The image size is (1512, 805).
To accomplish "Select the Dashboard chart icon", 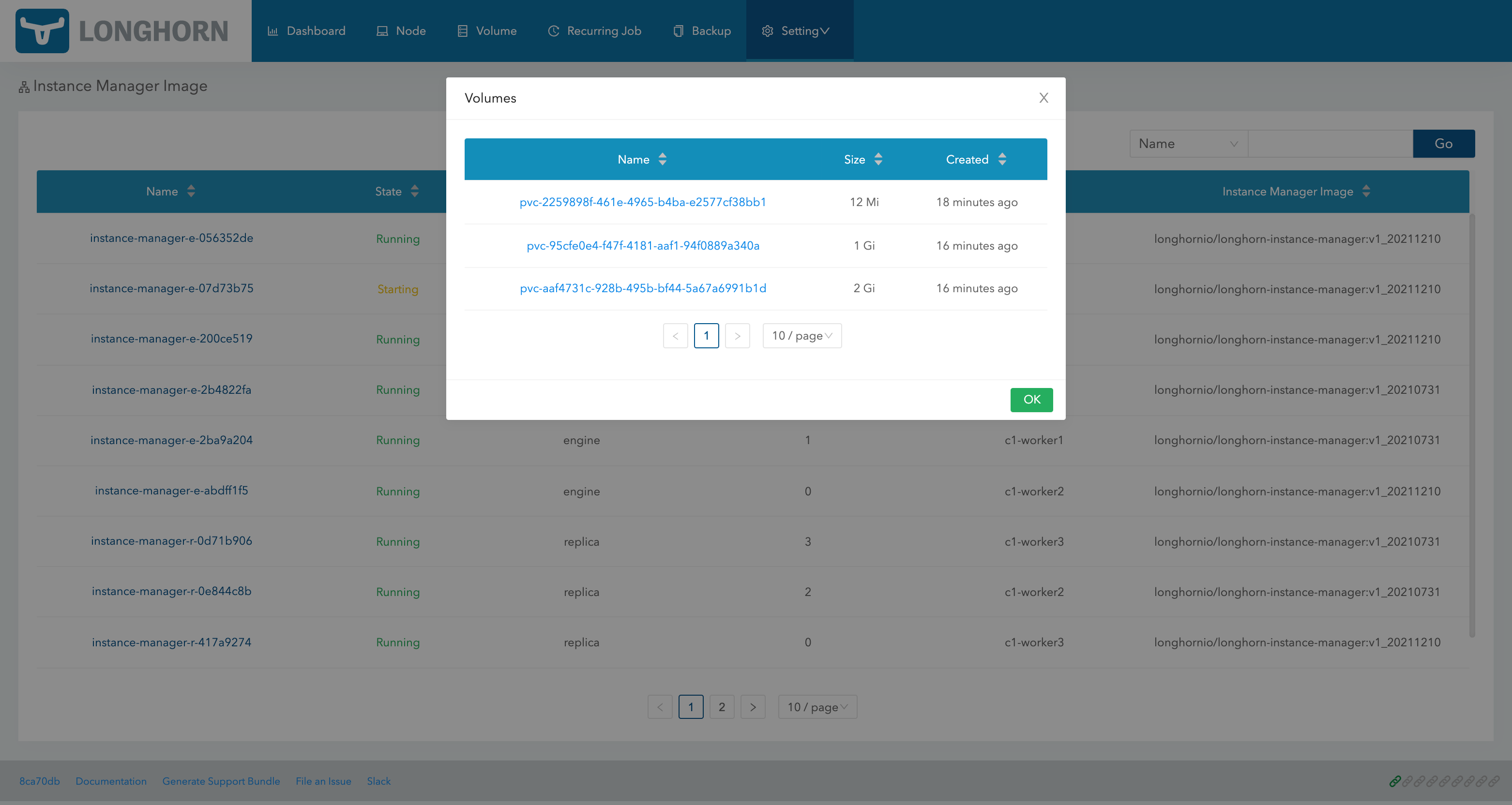I will 272,30.
